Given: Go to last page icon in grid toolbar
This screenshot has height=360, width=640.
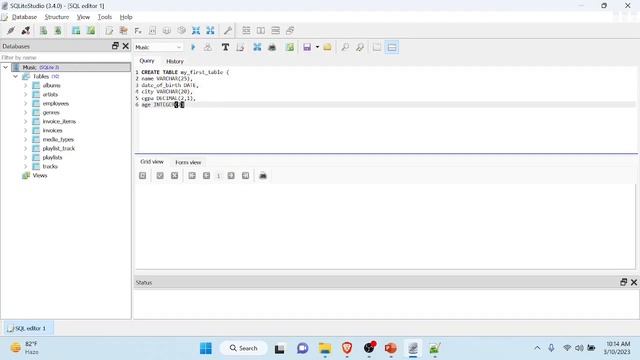Looking at the screenshot, I should (x=245, y=176).
